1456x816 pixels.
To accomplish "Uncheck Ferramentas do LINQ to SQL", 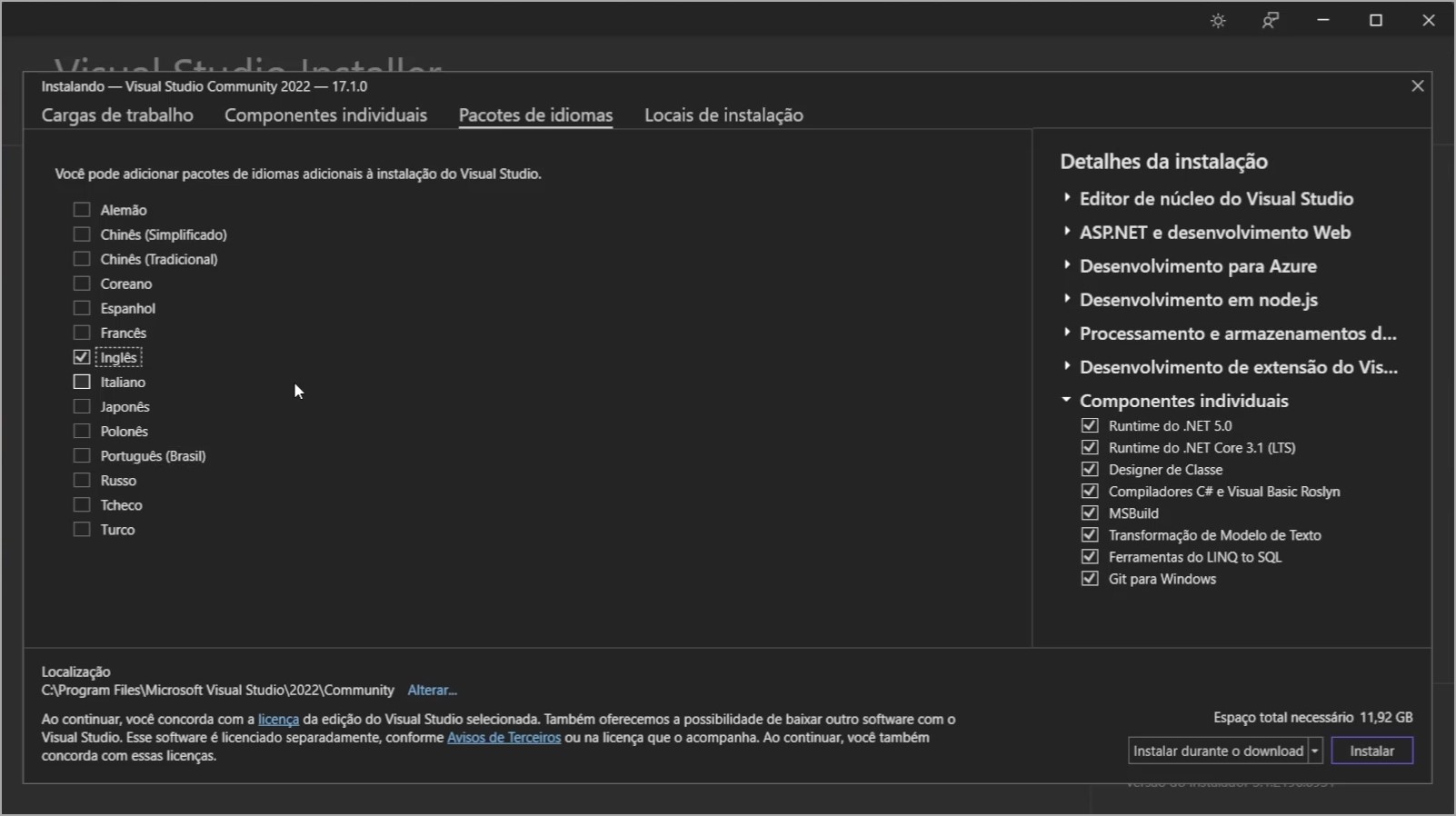I will pos(1090,556).
